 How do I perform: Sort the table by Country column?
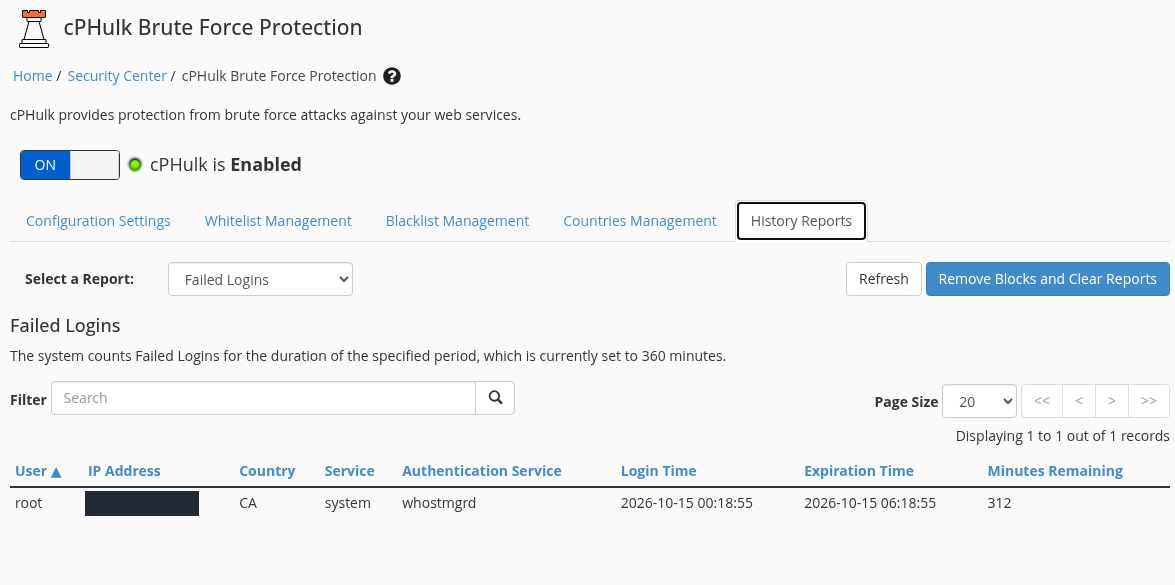coord(267,471)
